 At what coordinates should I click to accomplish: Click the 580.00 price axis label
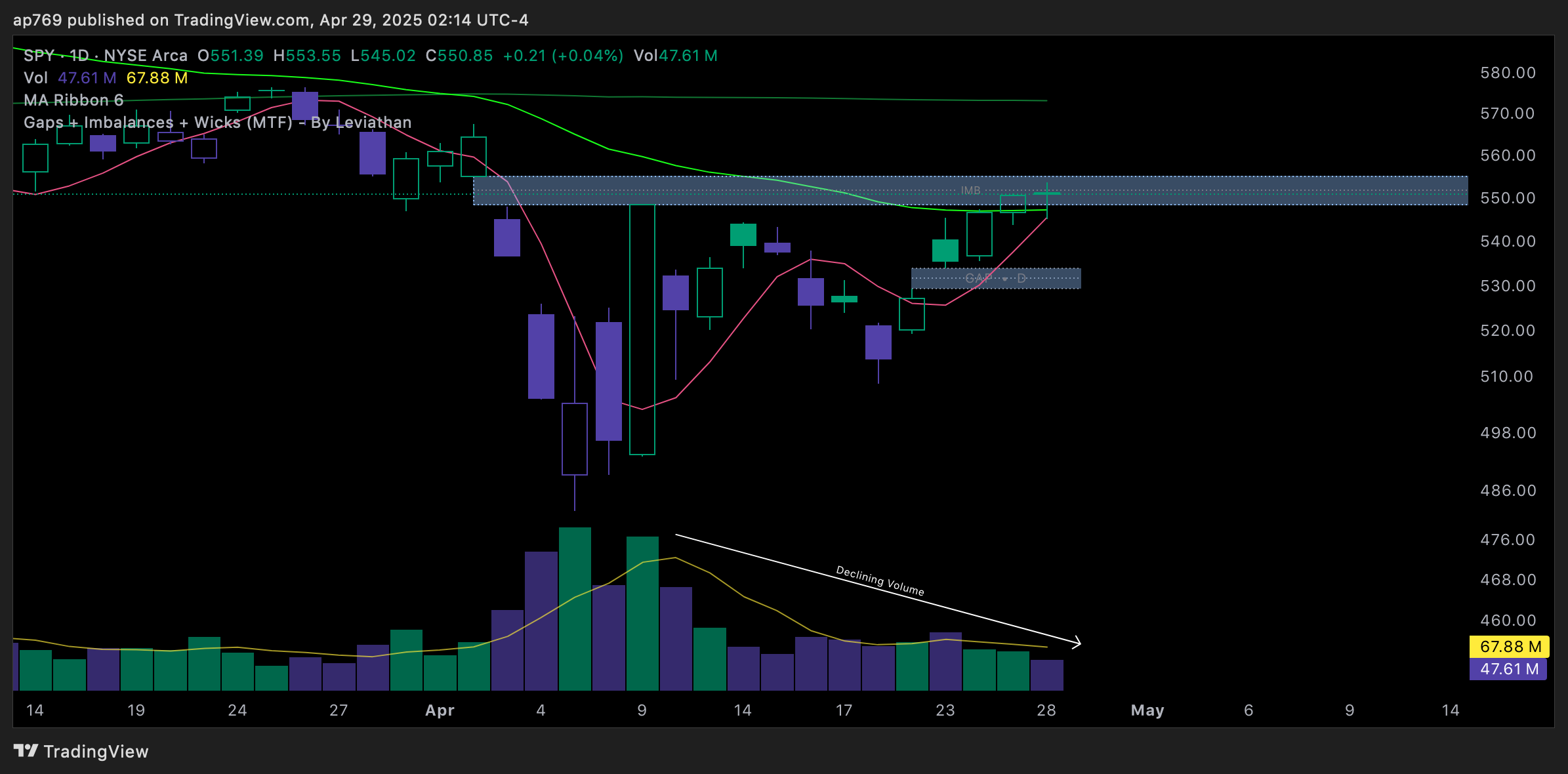click(x=1508, y=73)
